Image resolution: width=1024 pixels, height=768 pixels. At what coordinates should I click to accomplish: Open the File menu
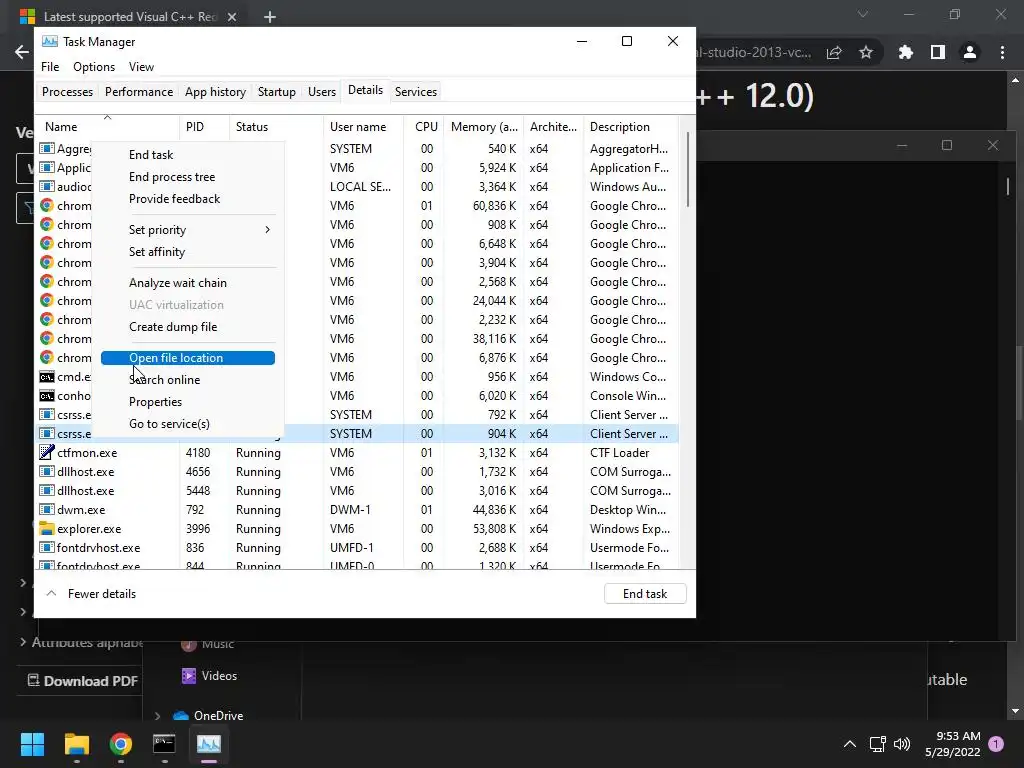50,67
